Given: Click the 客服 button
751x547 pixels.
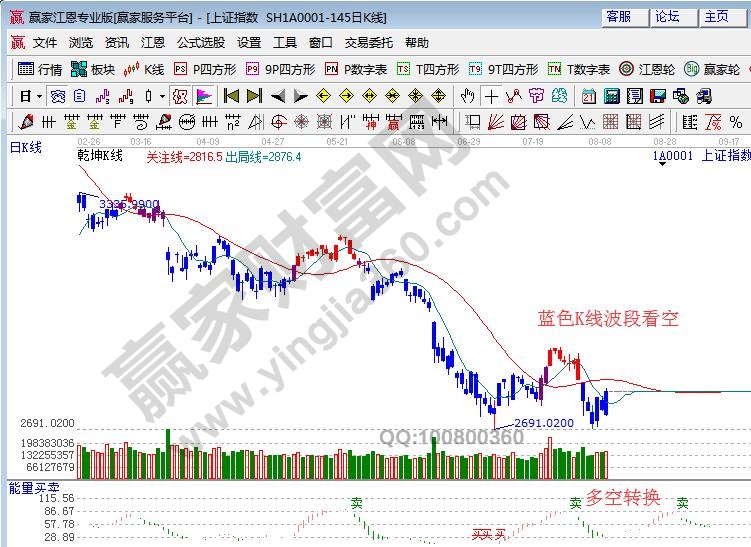Looking at the screenshot, I should [619, 17].
